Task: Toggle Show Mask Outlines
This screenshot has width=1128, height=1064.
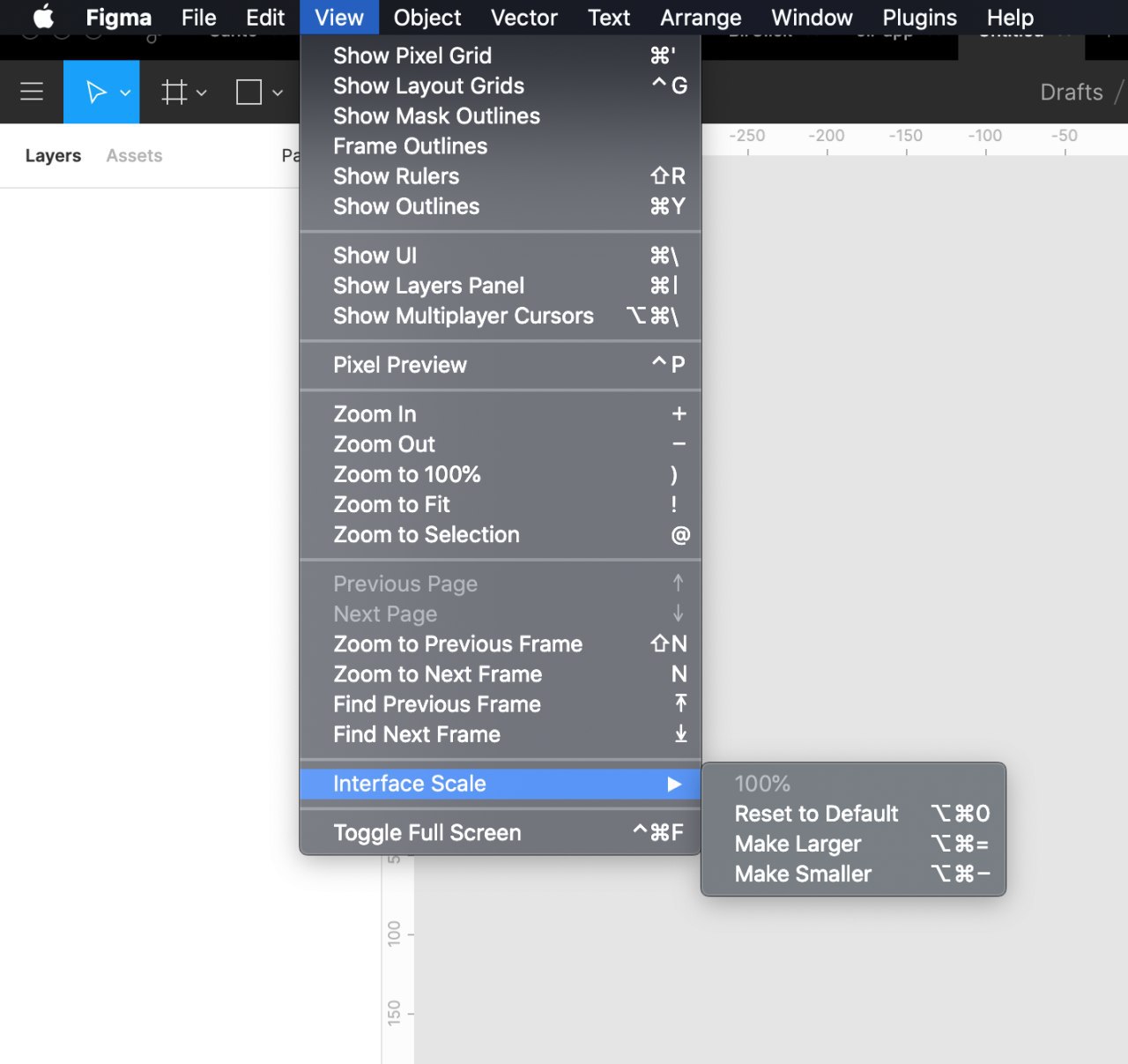Action: [501, 115]
